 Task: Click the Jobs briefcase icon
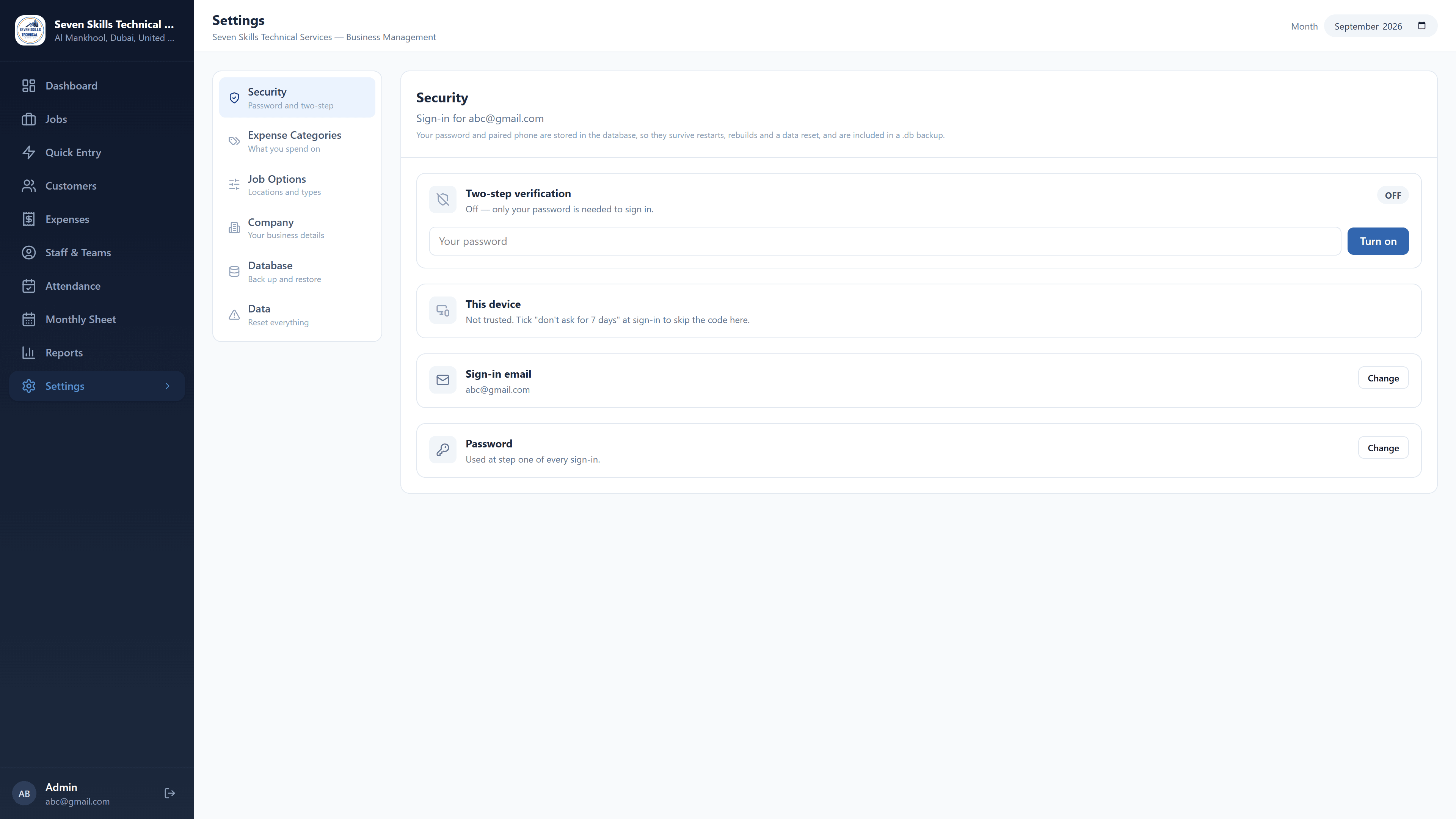[x=29, y=119]
